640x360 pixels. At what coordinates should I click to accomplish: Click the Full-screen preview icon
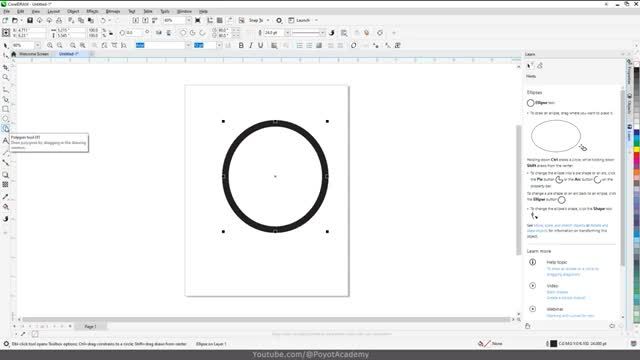198,20
